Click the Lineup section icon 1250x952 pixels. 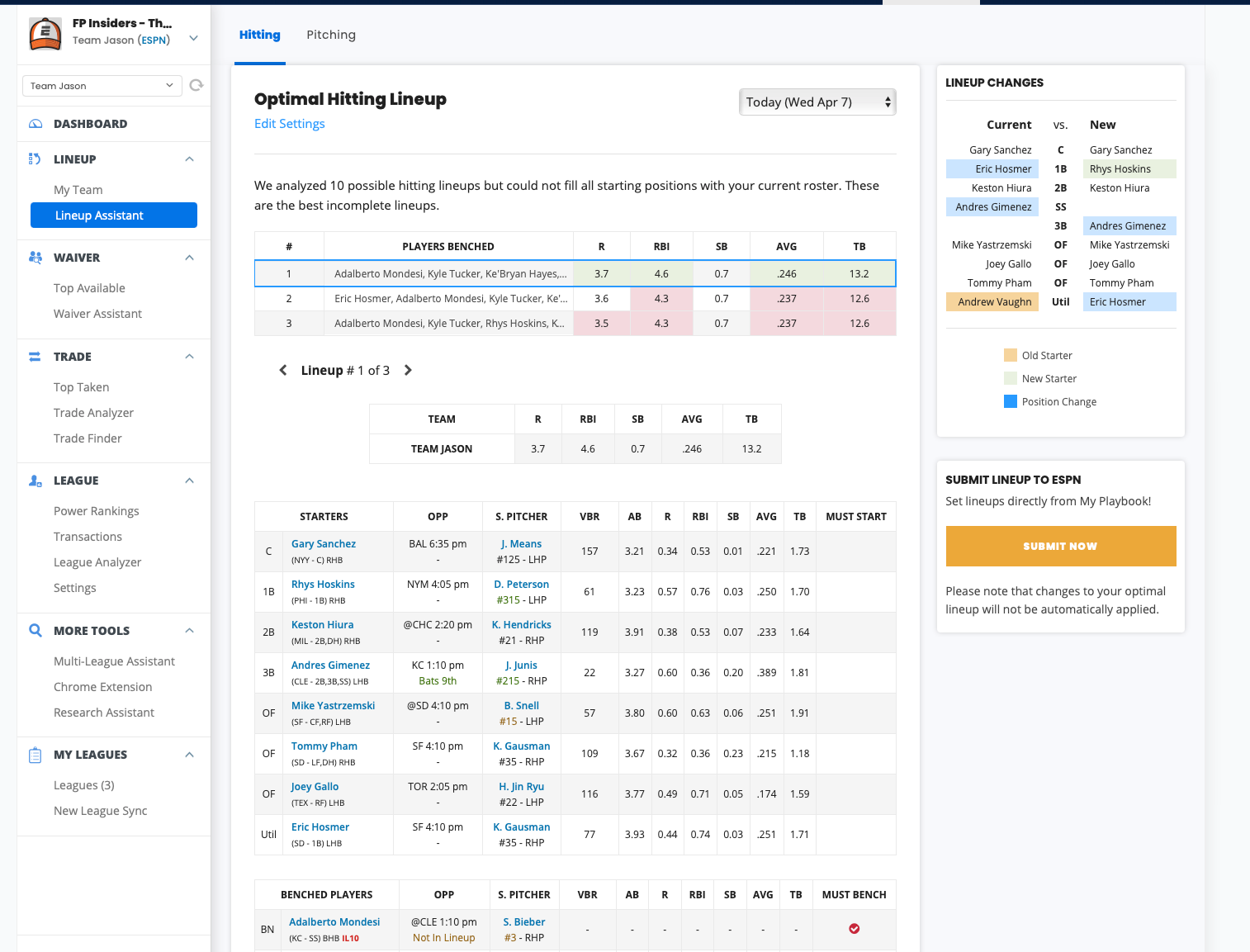tap(35, 159)
